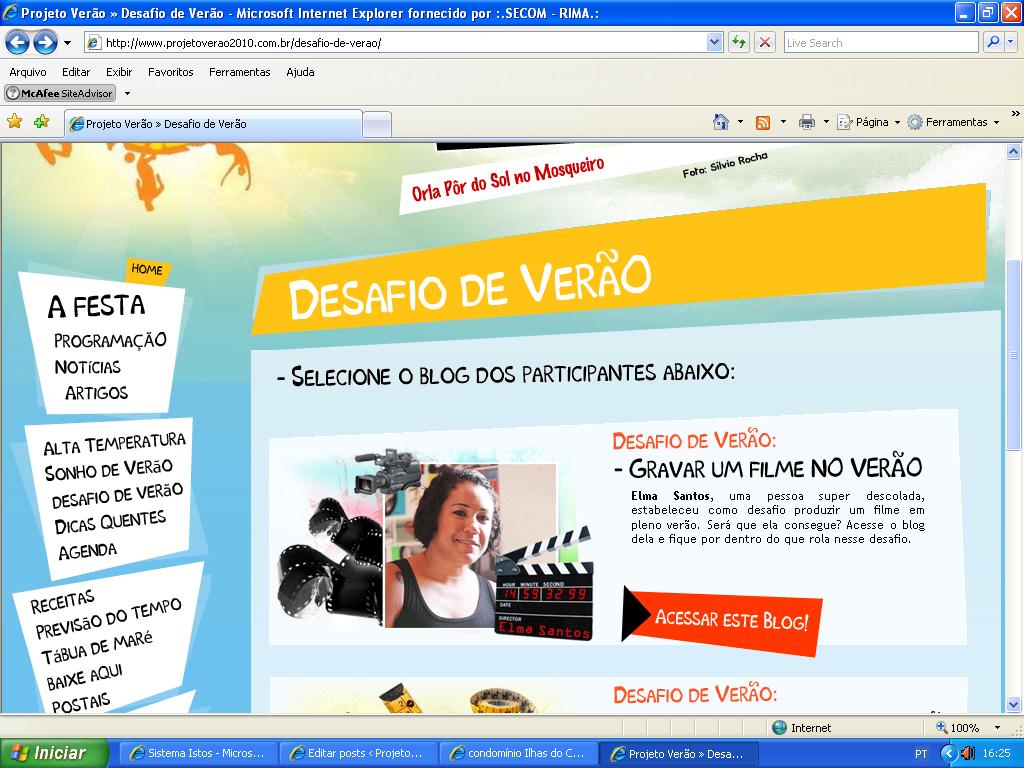
Task: Open the Favorites Center star icon
Action: tap(15, 122)
